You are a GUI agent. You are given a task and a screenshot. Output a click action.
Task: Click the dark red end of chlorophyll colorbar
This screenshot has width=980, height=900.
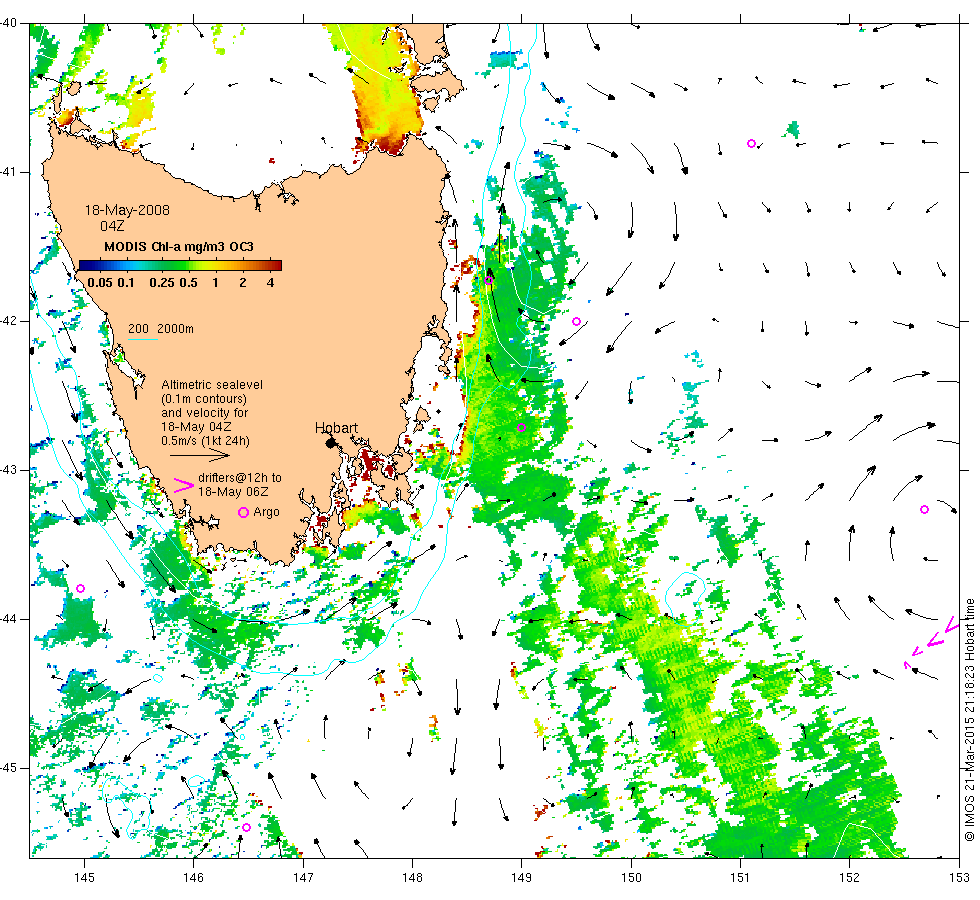click(x=275, y=265)
